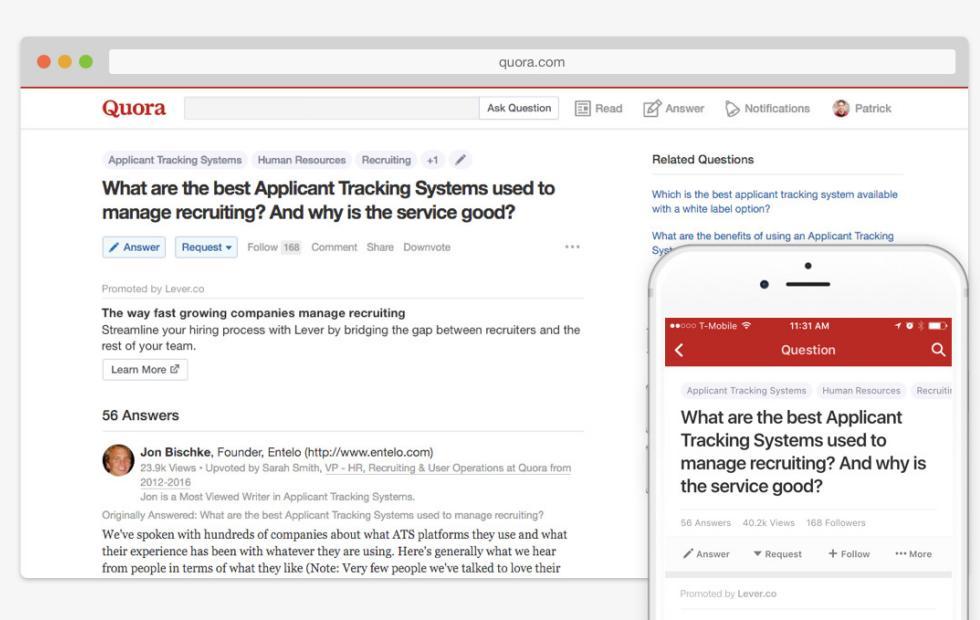This screenshot has height=620, width=980.
Task: Click the '56 Answers' heading
Action: 141,416
